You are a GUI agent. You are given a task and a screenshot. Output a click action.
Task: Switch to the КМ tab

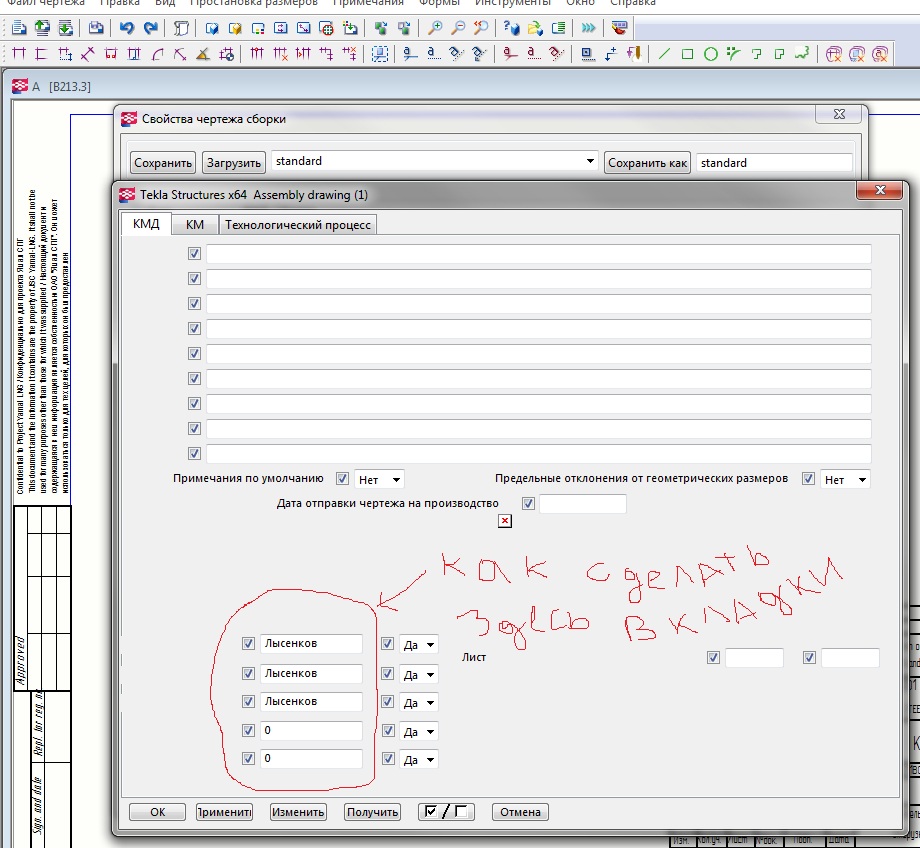195,225
